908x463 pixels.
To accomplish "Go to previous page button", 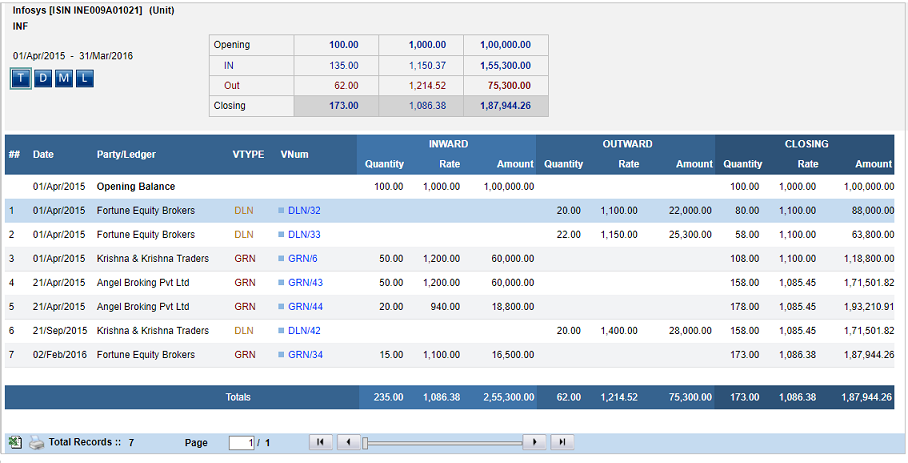I will point(349,442).
